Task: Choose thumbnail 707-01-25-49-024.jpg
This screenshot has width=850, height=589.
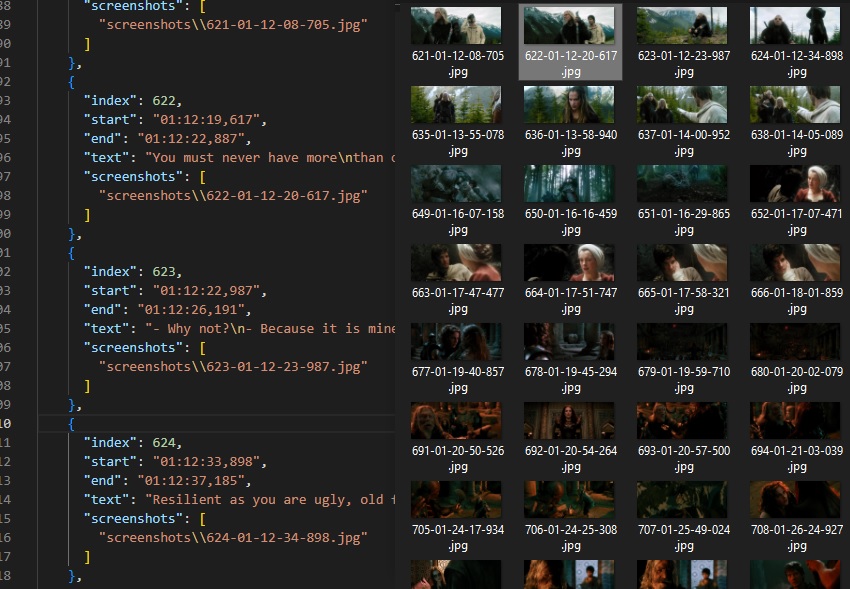Action: coord(682,500)
